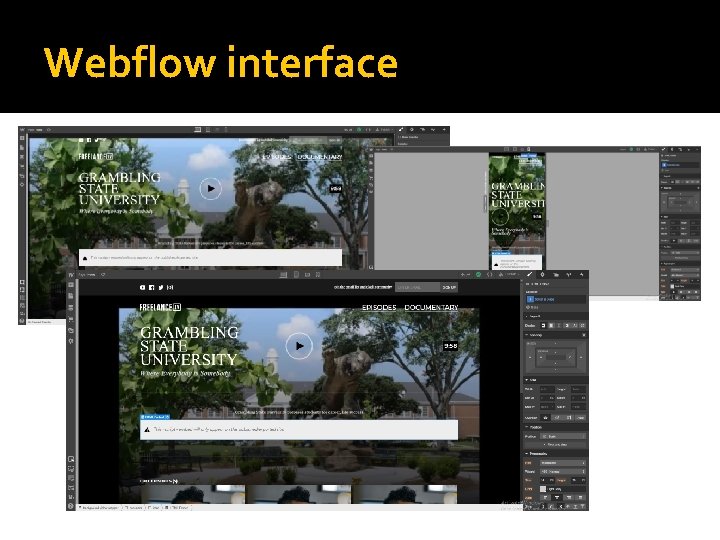Switch front window to desktop breakpoint

click(x=284, y=275)
